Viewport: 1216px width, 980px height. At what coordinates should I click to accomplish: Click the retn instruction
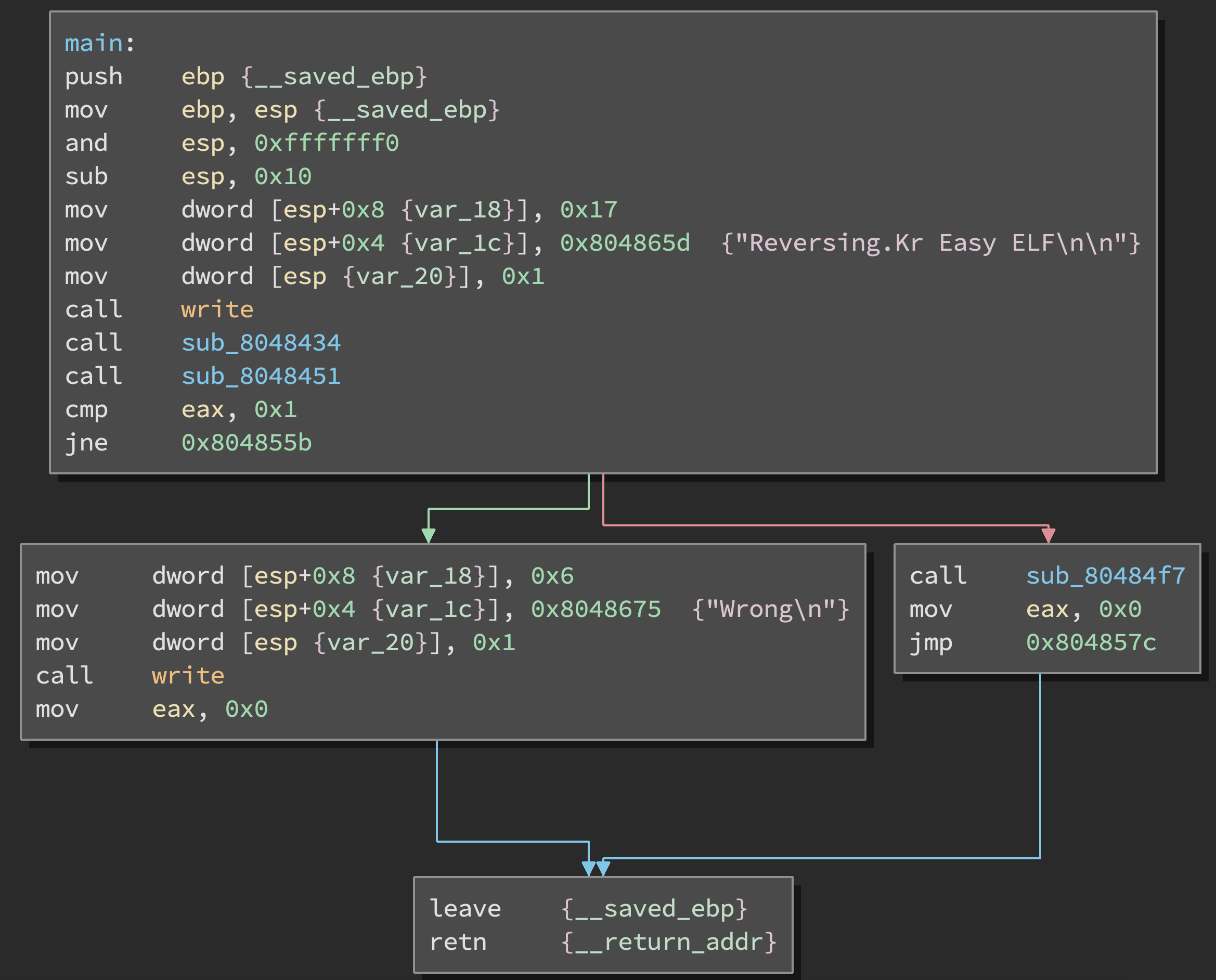point(458,942)
